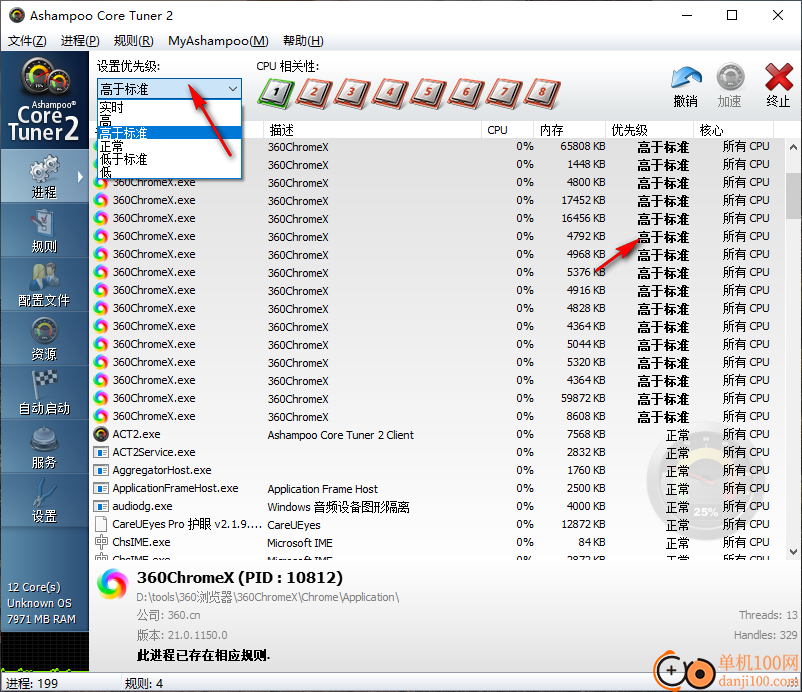Click the 12872 KB memory value

click(x=583, y=524)
